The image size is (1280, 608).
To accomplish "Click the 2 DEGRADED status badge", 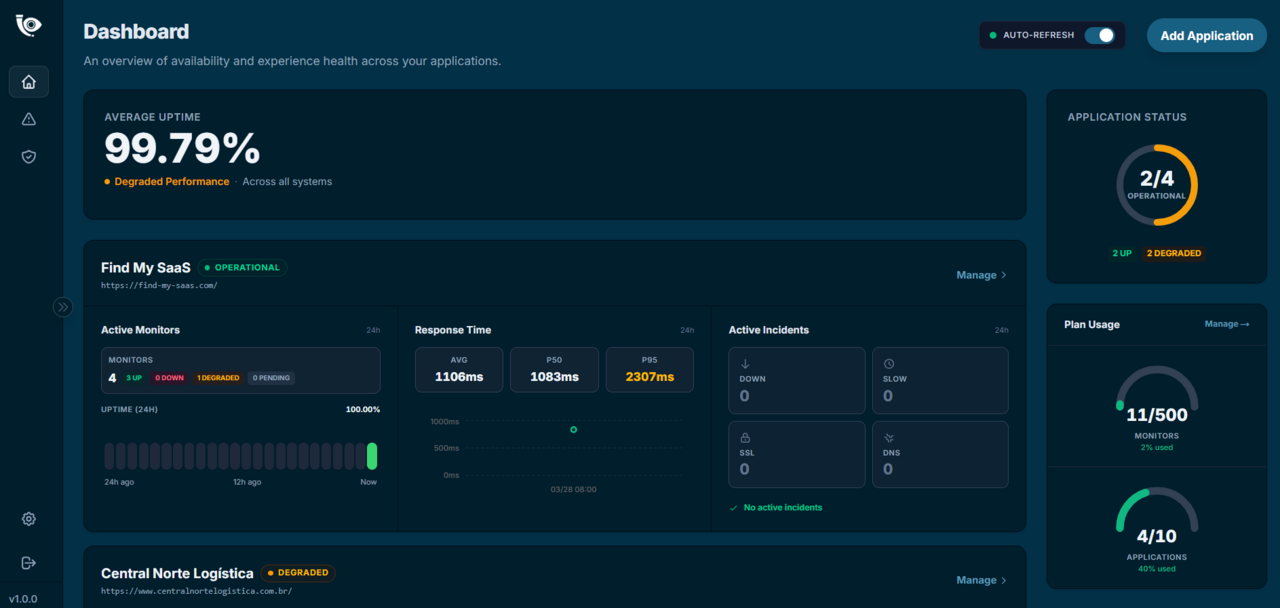I will click(x=1174, y=254).
